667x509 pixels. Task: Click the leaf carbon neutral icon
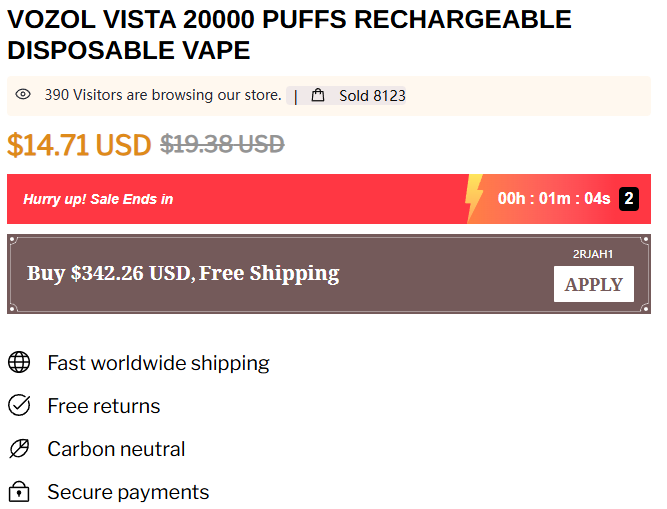[x=19, y=449]
